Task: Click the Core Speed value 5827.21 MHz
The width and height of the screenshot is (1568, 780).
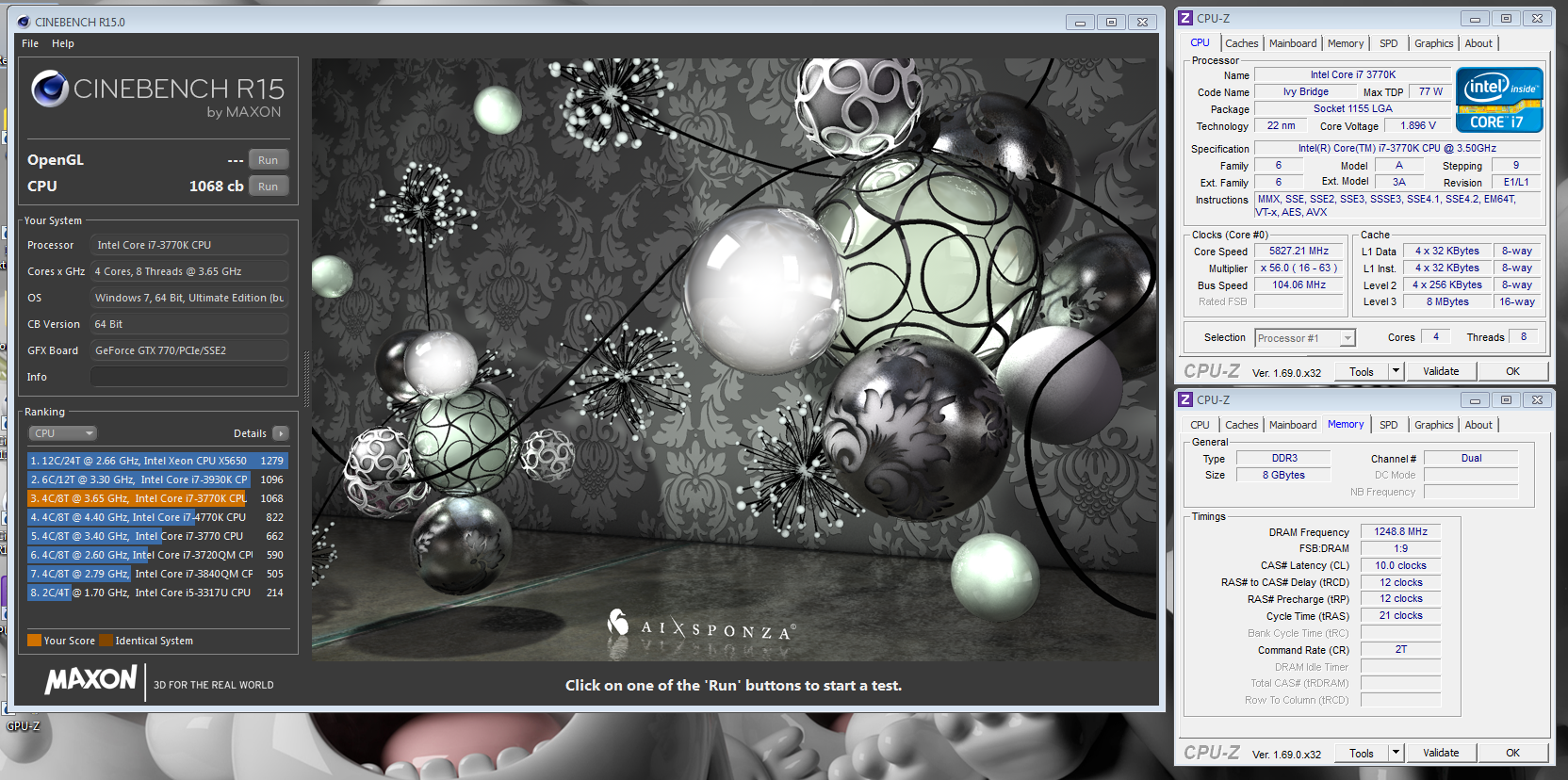Action: tap(1298, 252)
